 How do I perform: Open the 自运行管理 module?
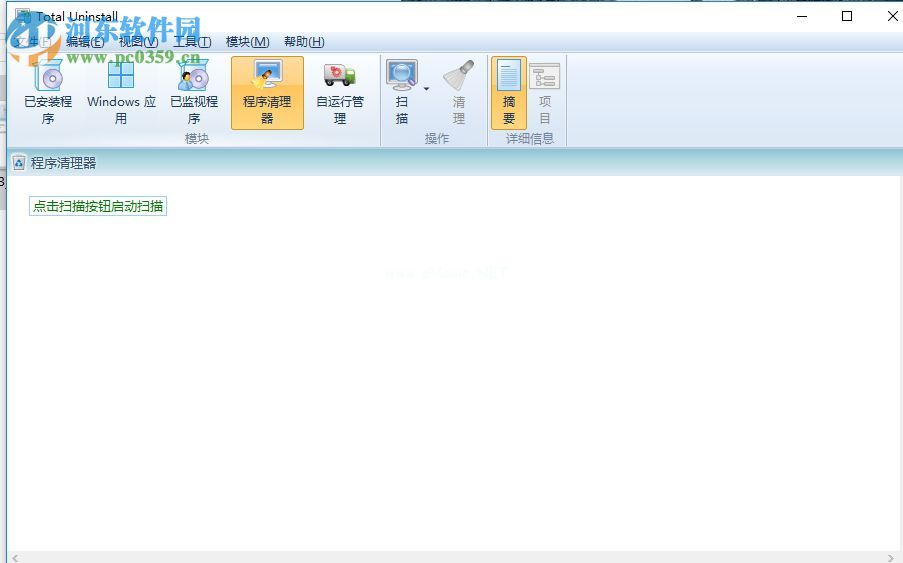coord(340,93)
